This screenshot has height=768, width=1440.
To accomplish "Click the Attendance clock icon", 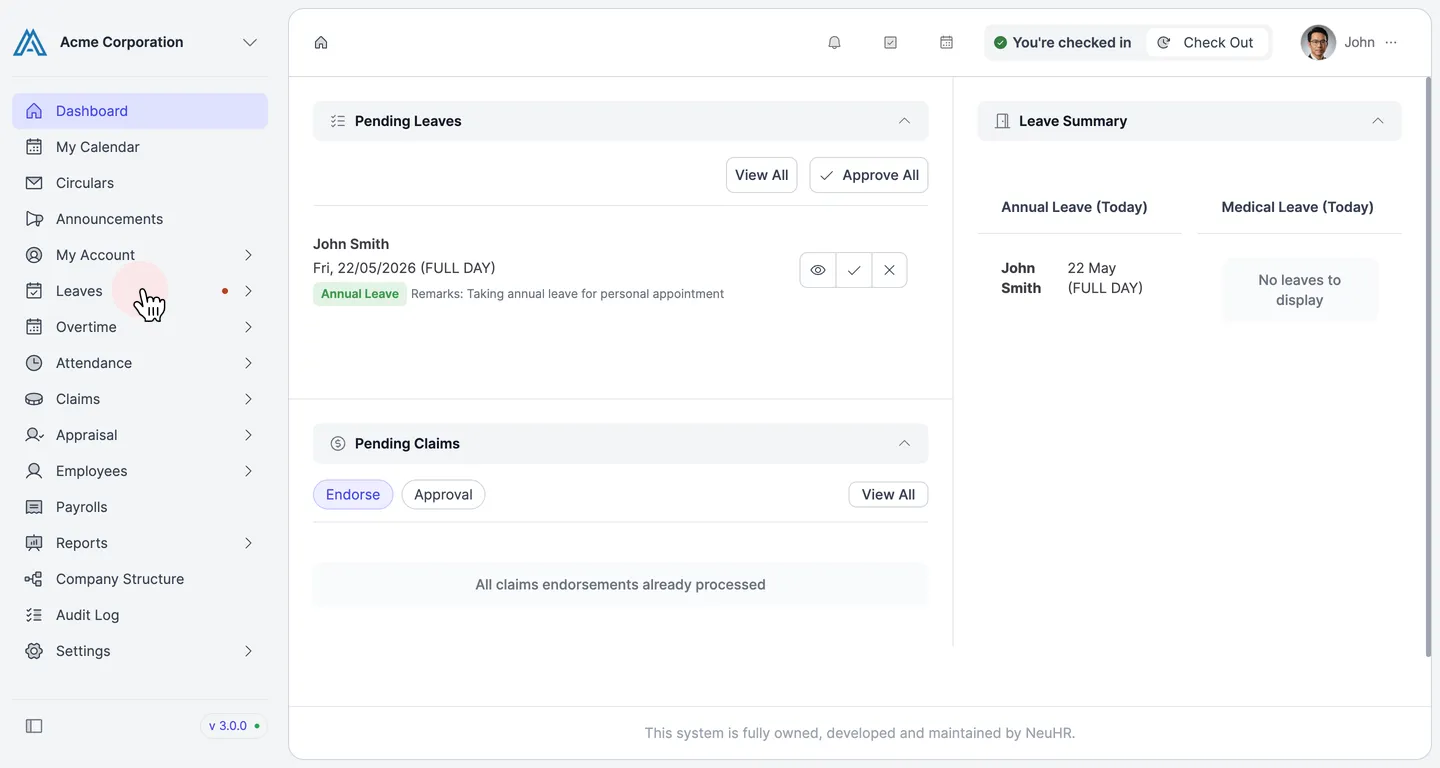I will click(34, 363).
